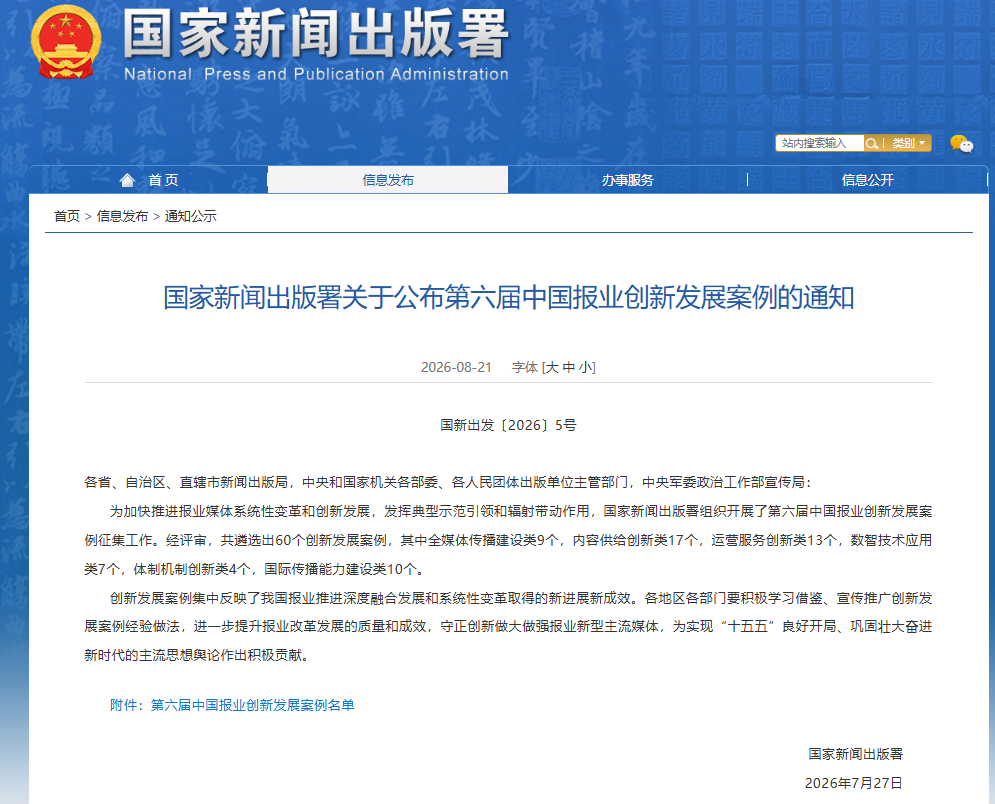Click 首页 in the breadcrumb trail
The image size is (995, 804).
tap(67, 216)
